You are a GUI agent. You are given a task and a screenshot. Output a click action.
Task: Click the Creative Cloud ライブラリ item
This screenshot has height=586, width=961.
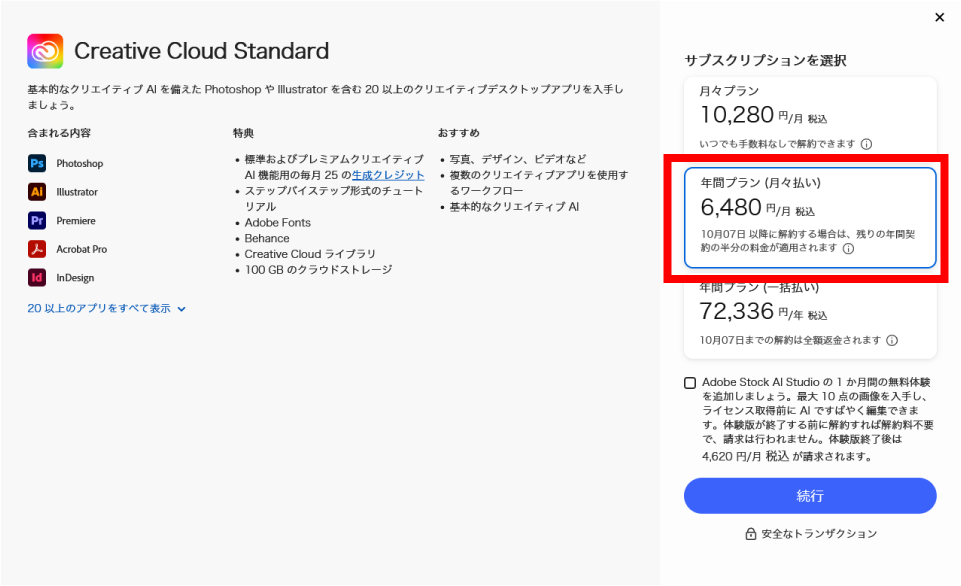coord(310,254)
